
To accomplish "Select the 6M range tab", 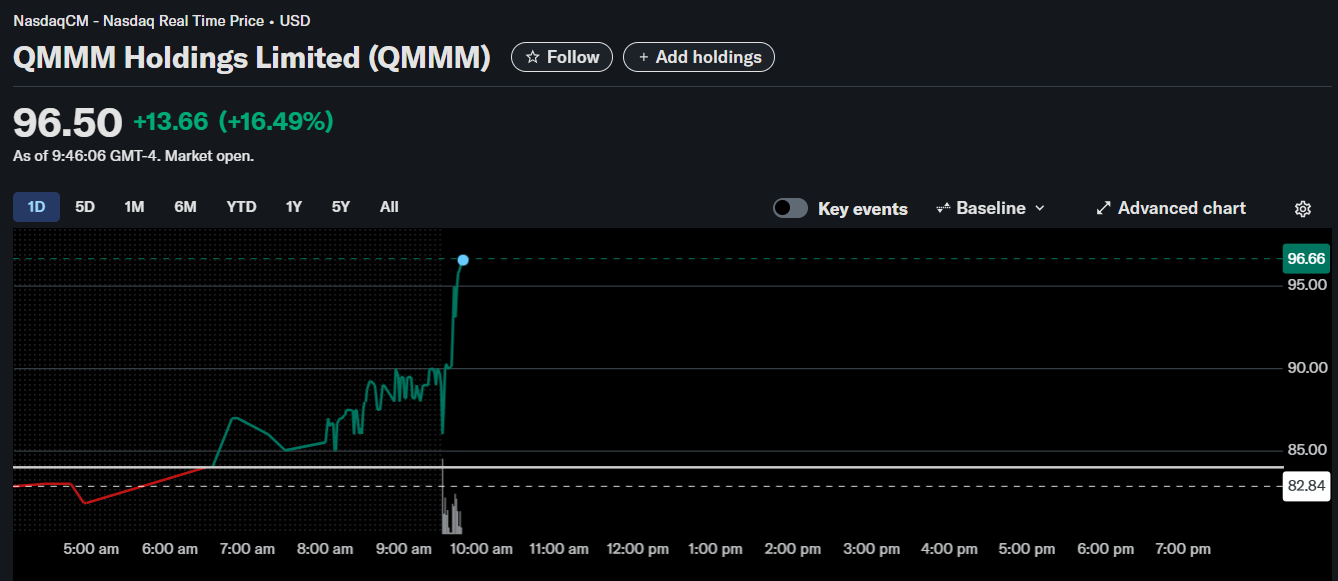I will click(185, 207).
